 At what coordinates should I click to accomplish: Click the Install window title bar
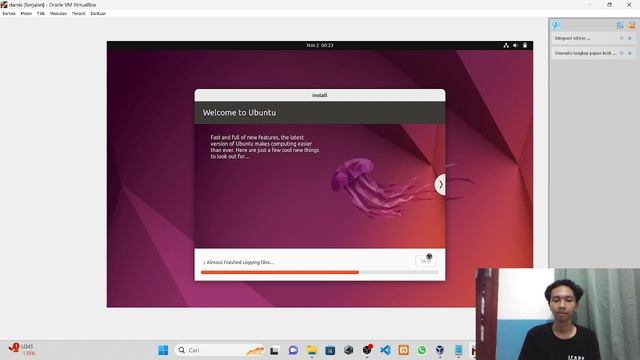point(320,95)
